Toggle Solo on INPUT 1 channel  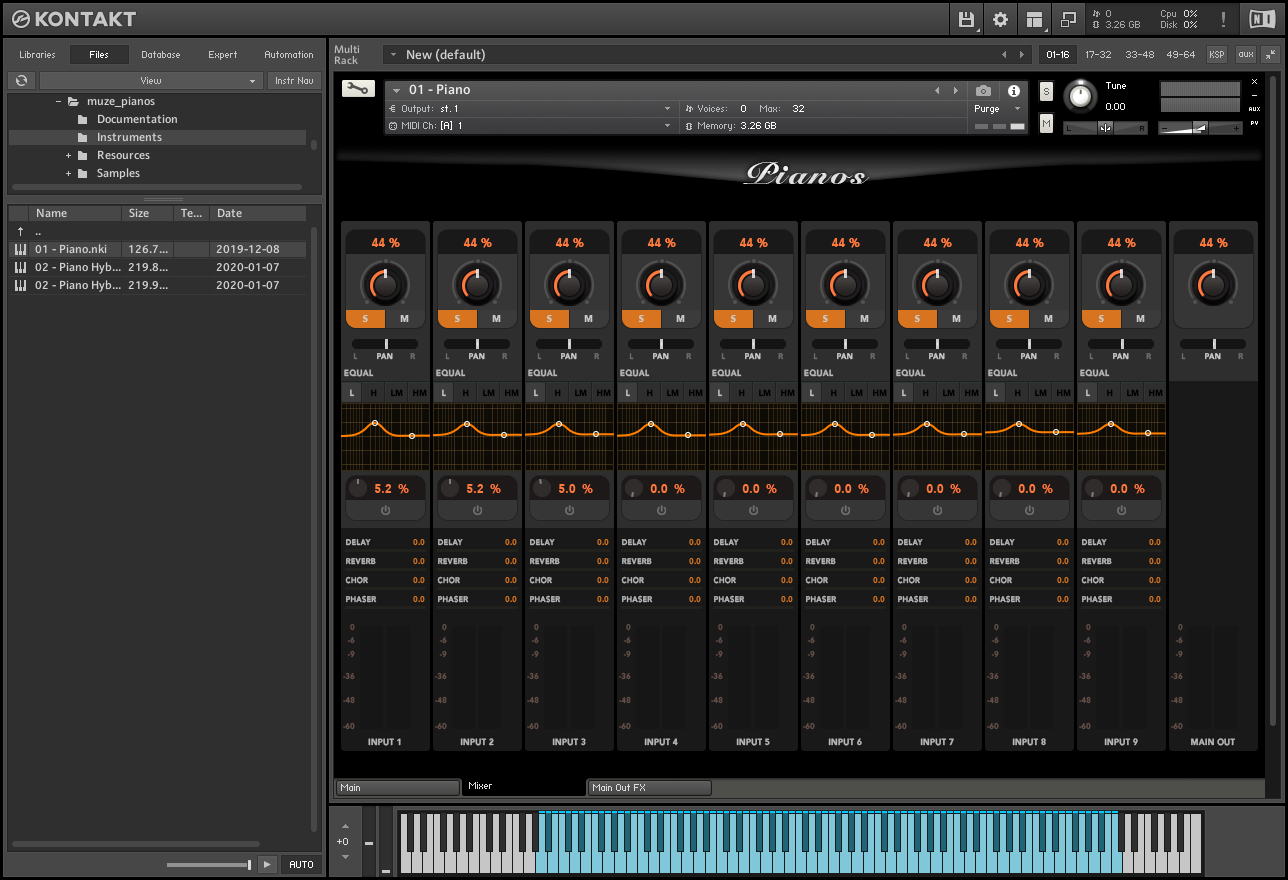(365, 318)
